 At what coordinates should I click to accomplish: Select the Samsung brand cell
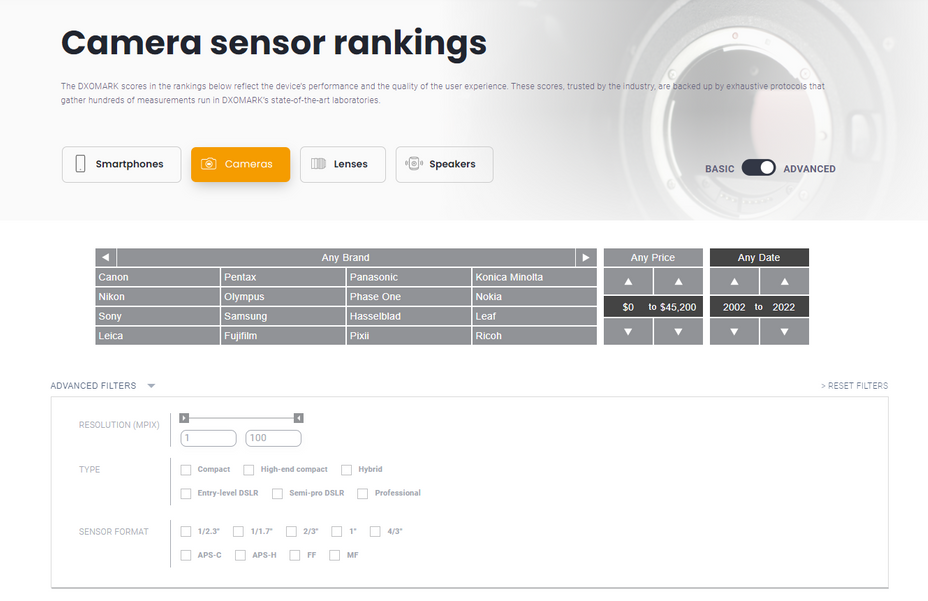tap(283, 316)
